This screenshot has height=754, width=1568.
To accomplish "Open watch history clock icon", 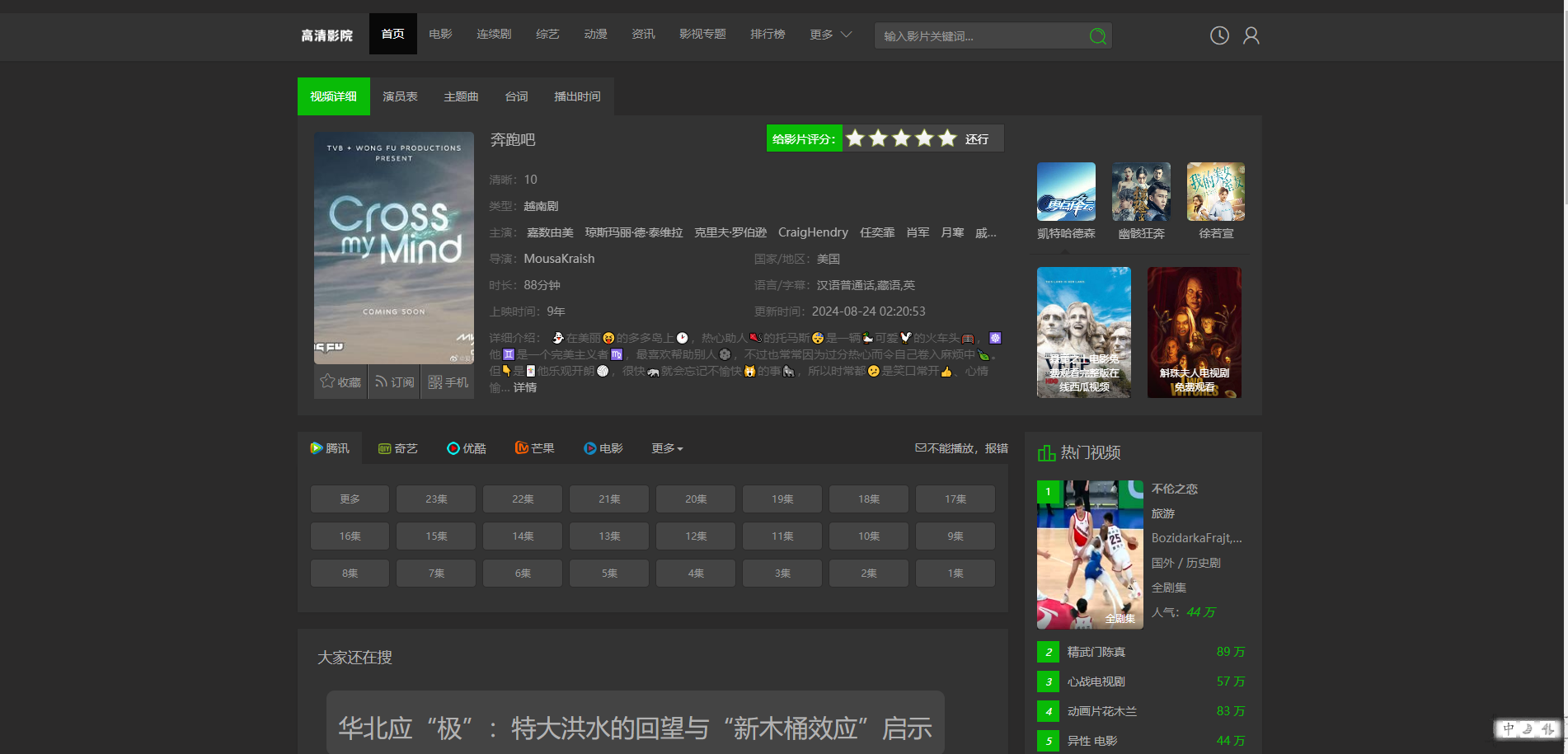I will click(x=1219, y=35).
